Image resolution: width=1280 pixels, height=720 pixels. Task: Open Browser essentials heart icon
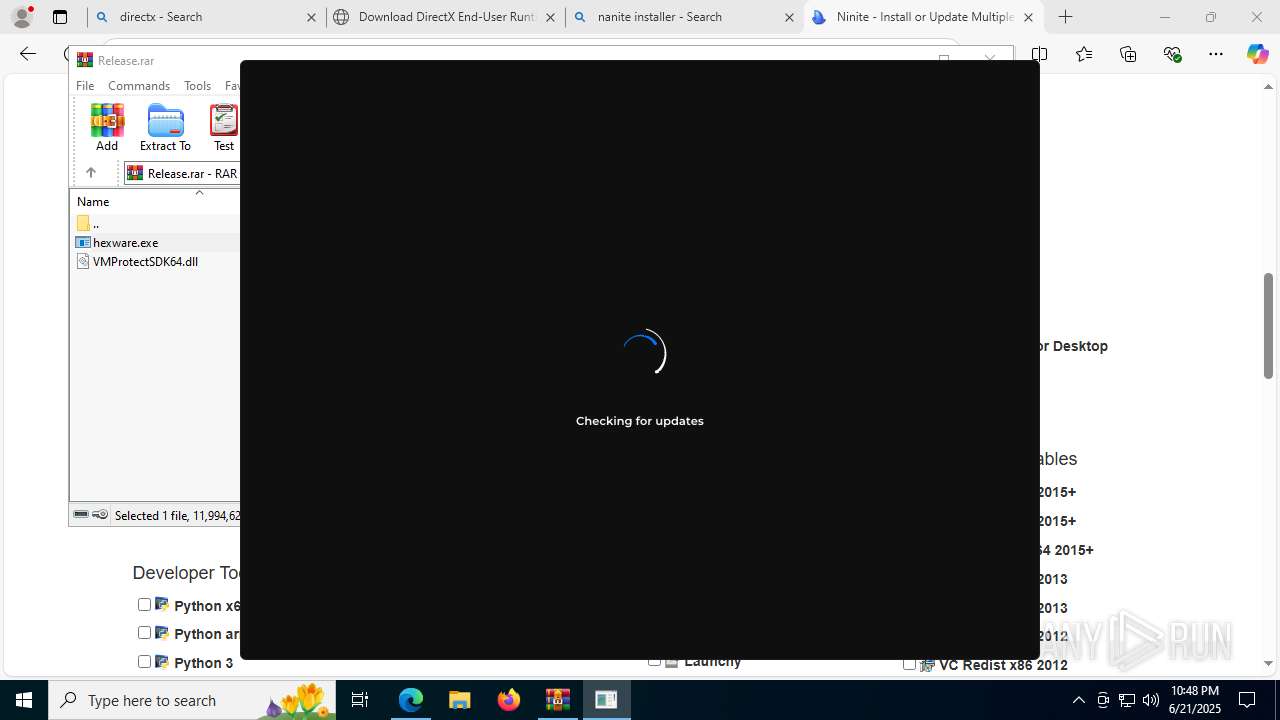(x=1172, y=54)
